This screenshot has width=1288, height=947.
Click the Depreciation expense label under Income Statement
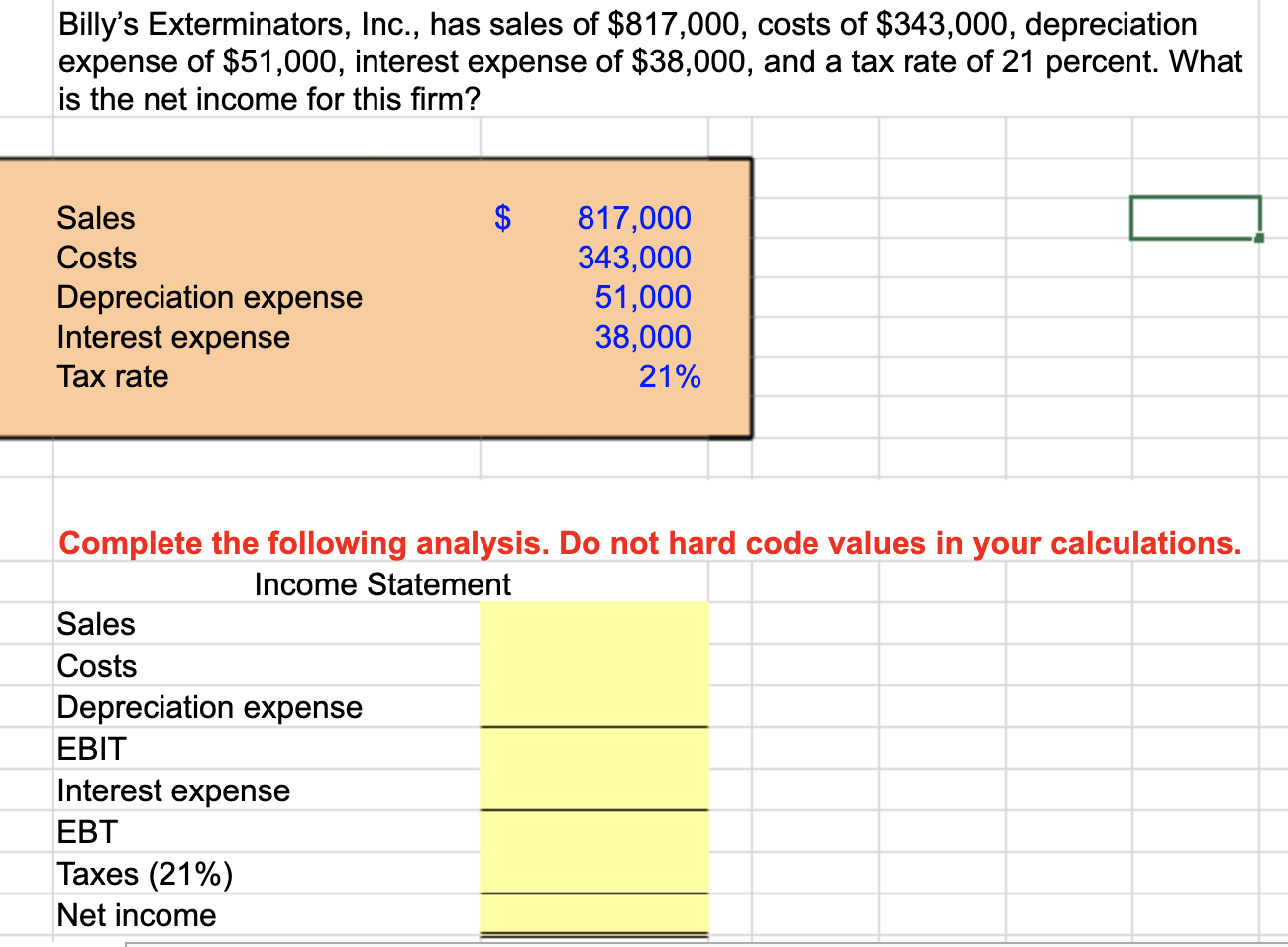point(210,707)
